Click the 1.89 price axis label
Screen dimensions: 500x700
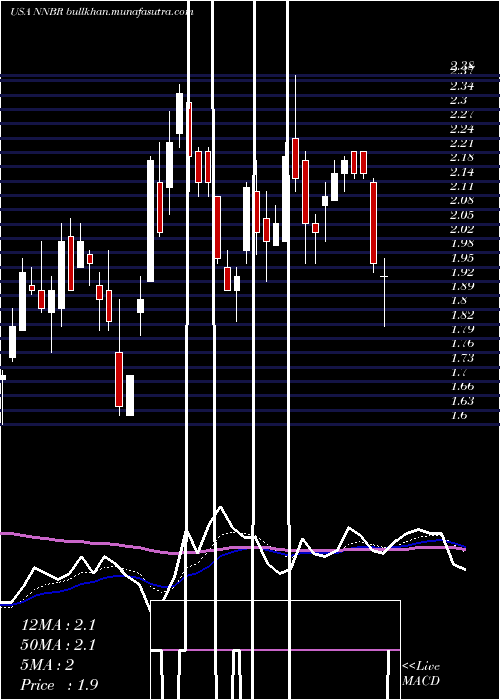pos(462,286)
